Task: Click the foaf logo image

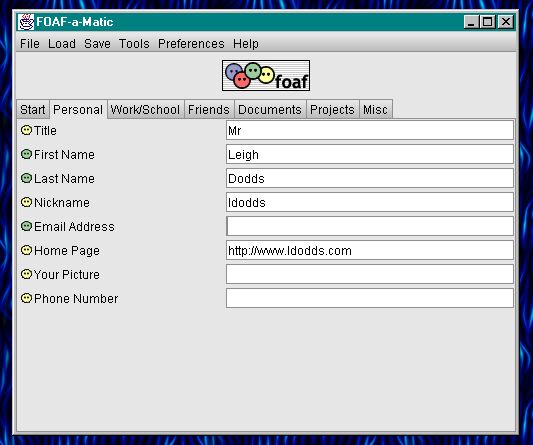Action: pyautogui.click(x=266, y=75)
